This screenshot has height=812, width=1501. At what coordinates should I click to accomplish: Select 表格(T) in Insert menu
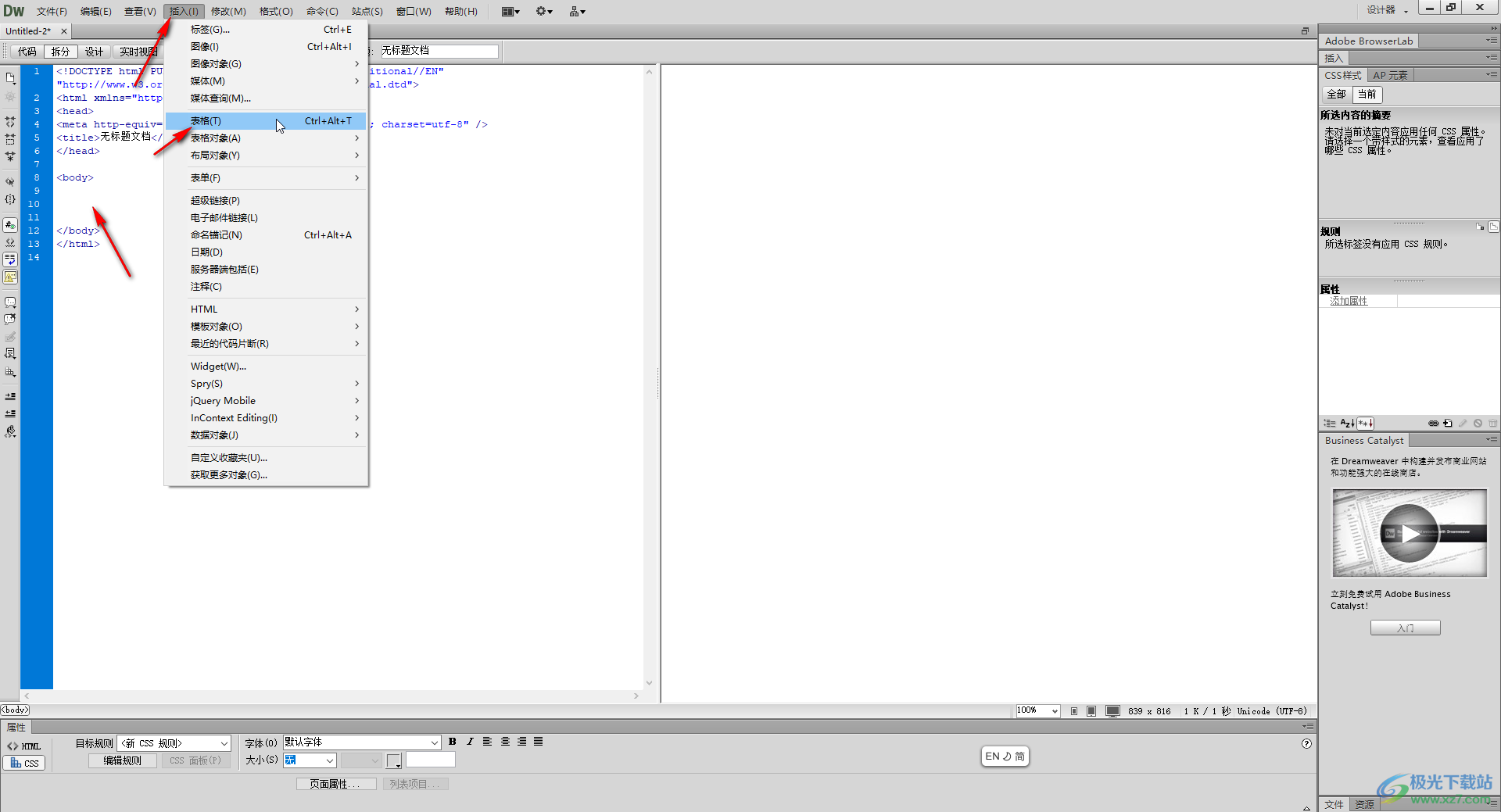[266, 121]
